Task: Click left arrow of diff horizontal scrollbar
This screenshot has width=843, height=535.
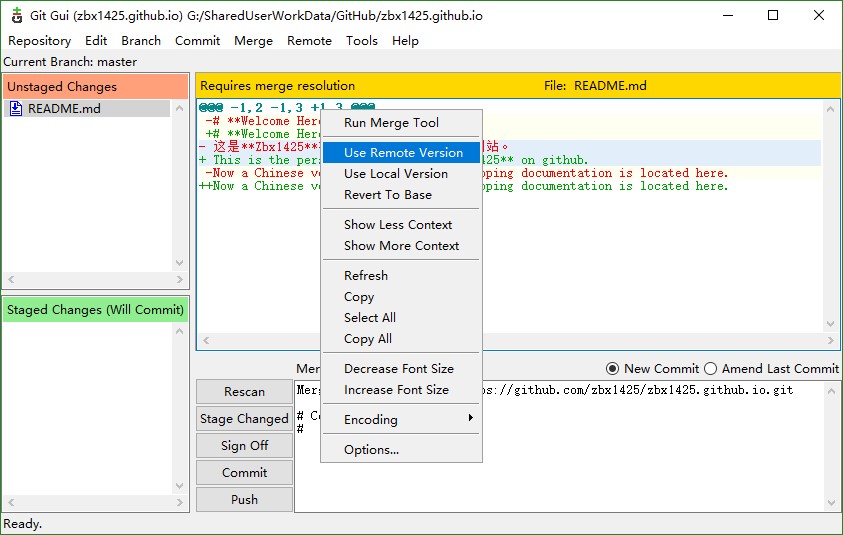Action: (206, 340)
